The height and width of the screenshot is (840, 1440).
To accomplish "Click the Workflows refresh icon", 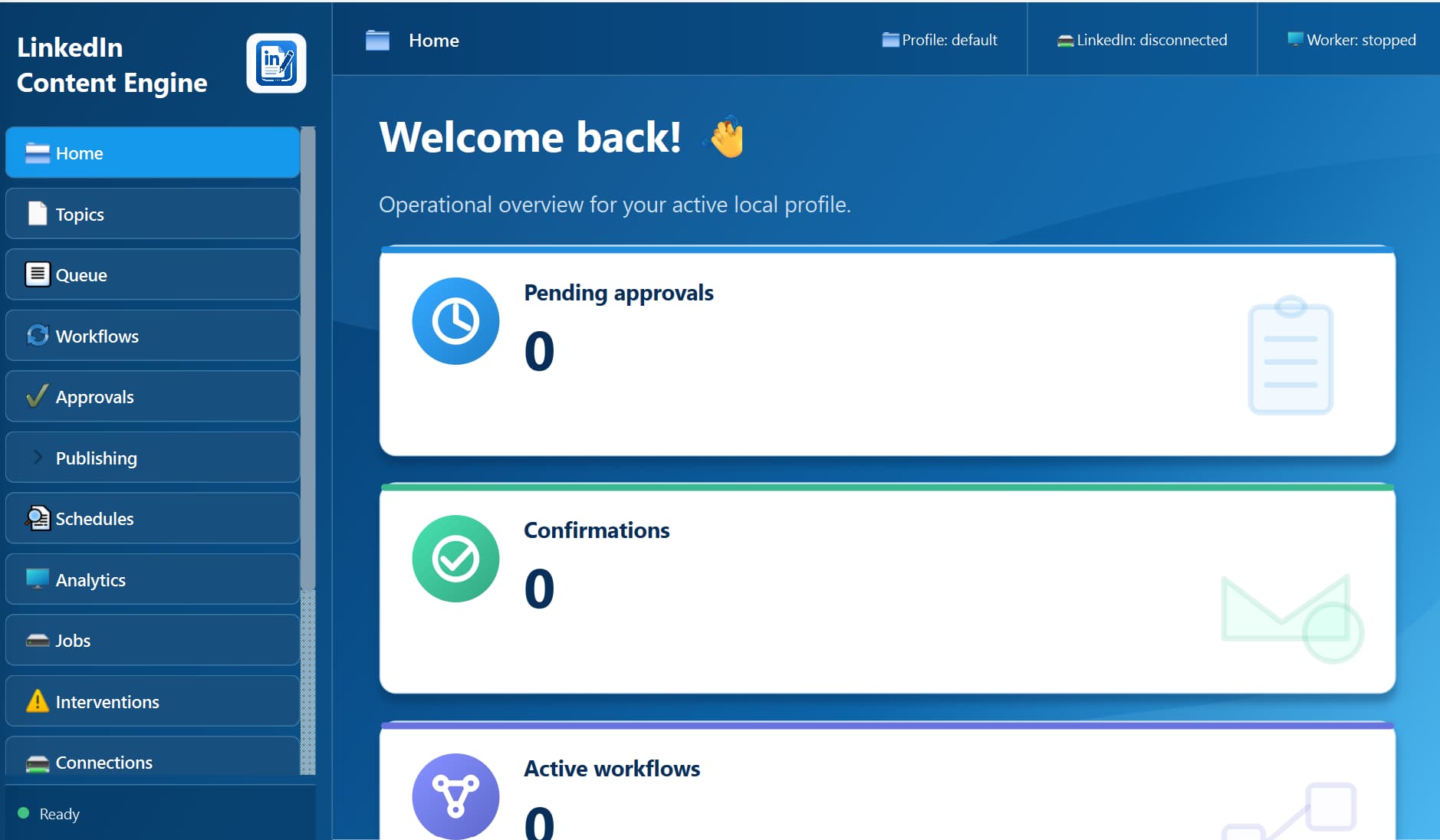I will click(x=37, y=336).
